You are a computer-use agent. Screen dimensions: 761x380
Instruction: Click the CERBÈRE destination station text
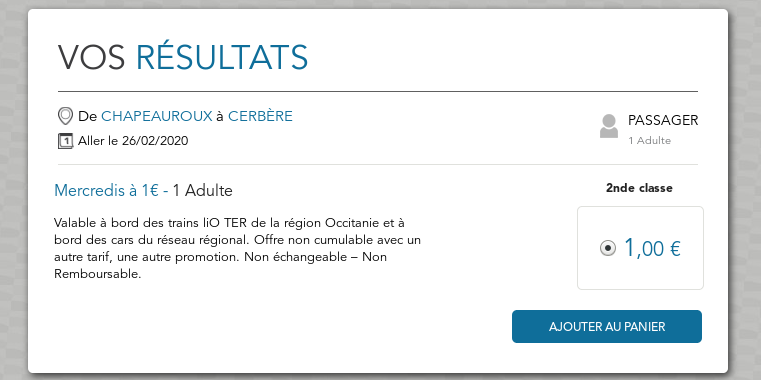point(260,116)
